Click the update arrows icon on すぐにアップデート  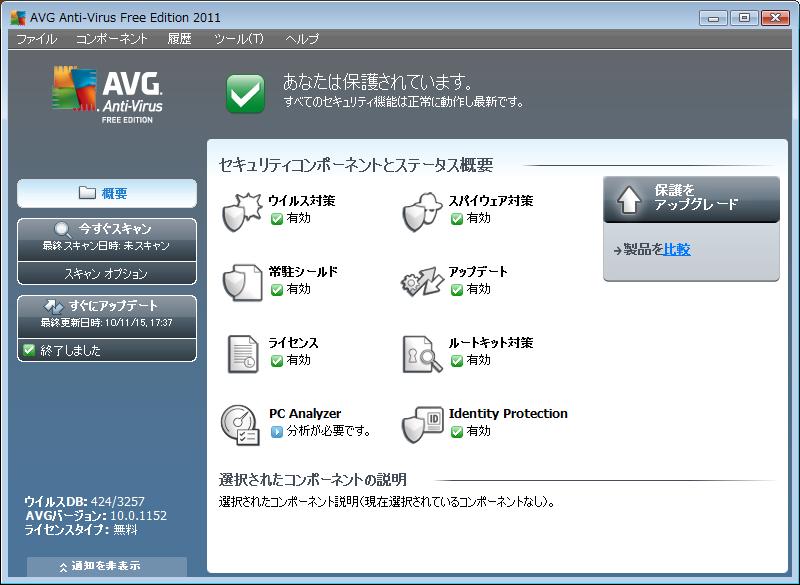coord(54,306)
